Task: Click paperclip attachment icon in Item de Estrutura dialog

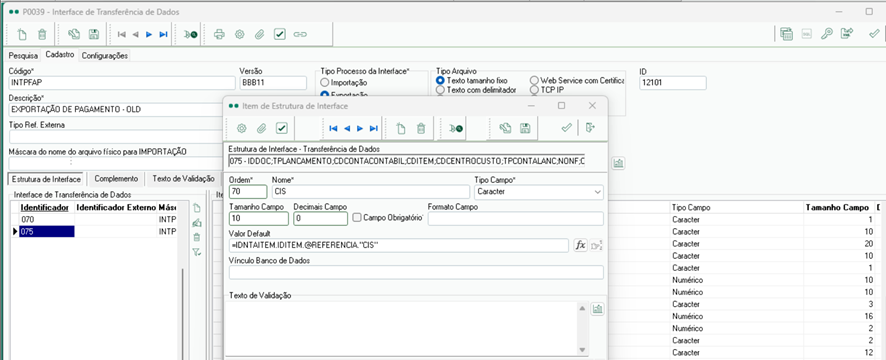Action: (261, 128)
